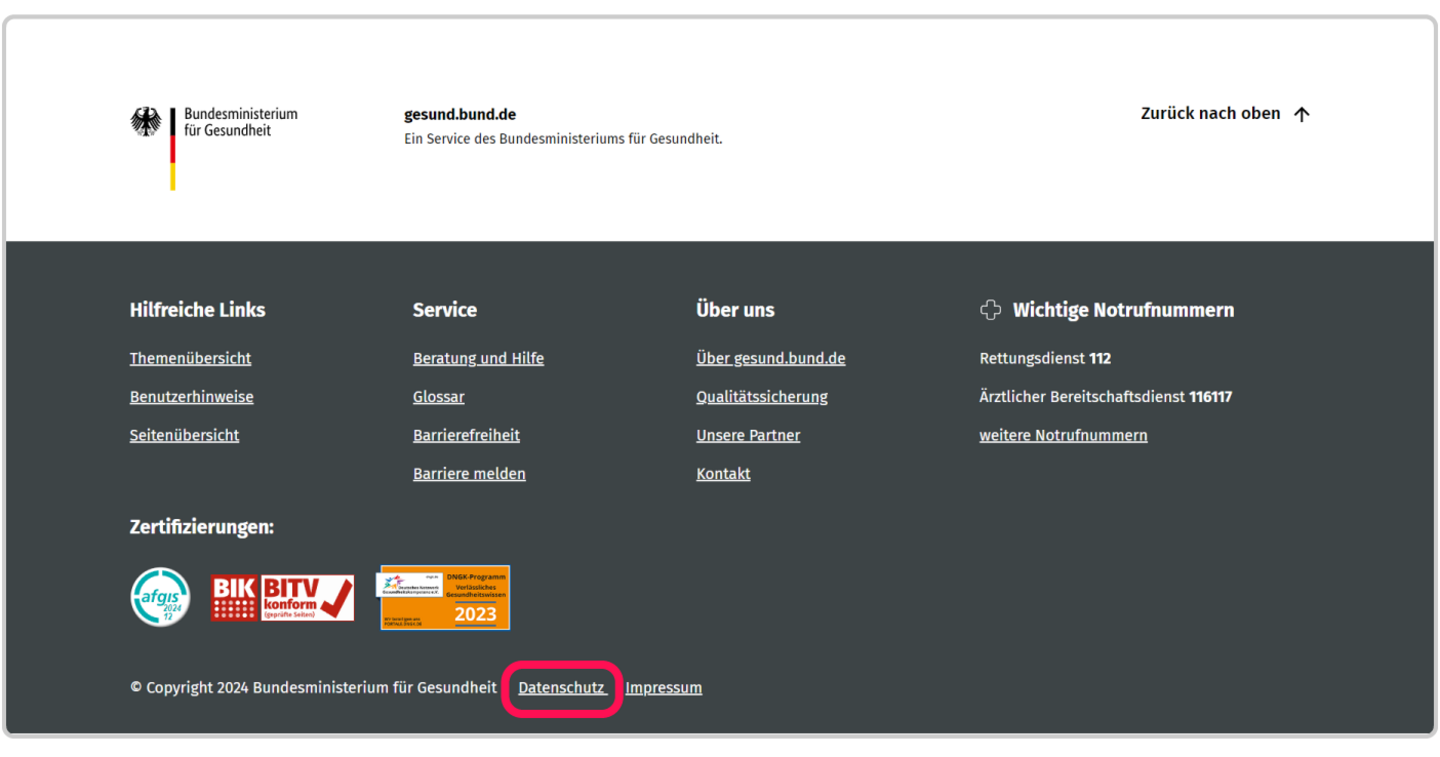Click the Kontakt link
This screenshot has width=1440, height=757.
[x=723, y=474]
